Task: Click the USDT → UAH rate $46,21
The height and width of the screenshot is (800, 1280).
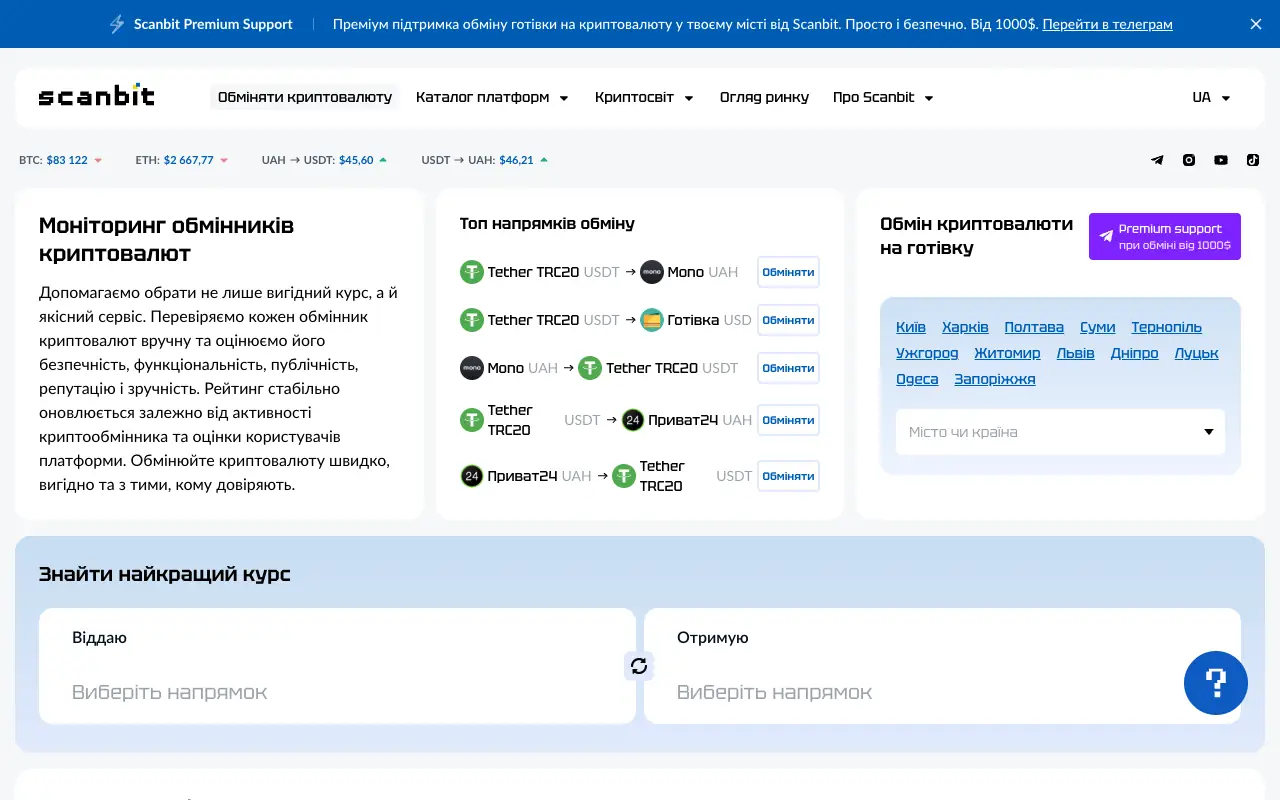Action: 516,160
